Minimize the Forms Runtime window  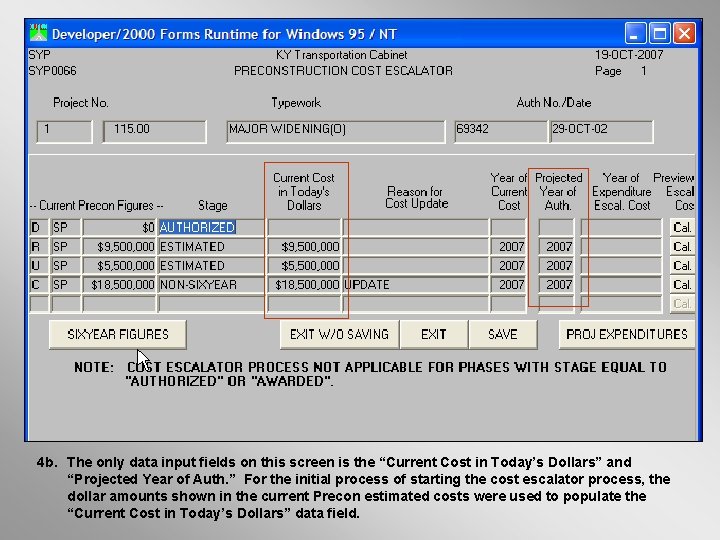635,33
